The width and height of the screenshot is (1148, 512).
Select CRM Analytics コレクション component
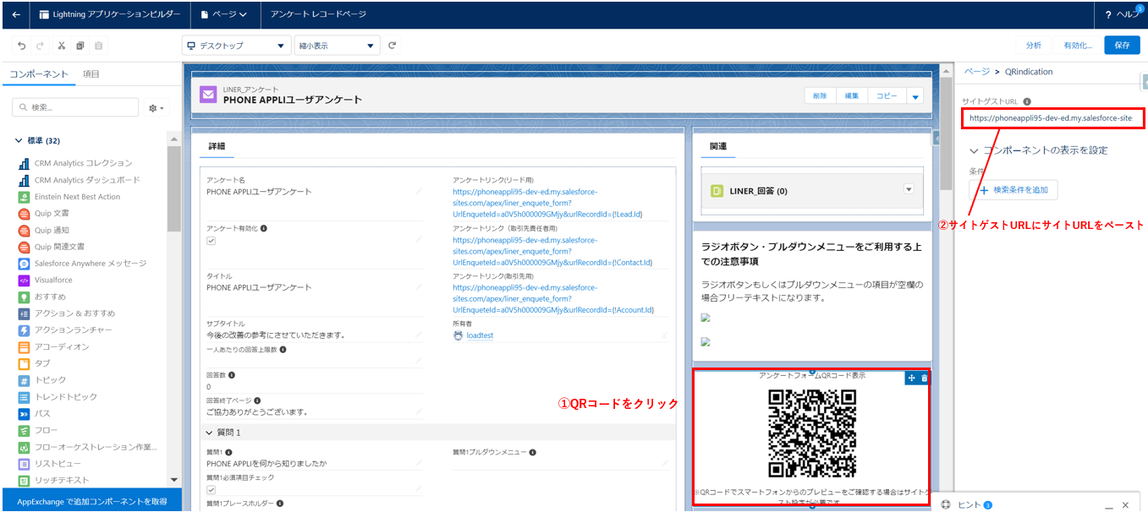point(83,163)
